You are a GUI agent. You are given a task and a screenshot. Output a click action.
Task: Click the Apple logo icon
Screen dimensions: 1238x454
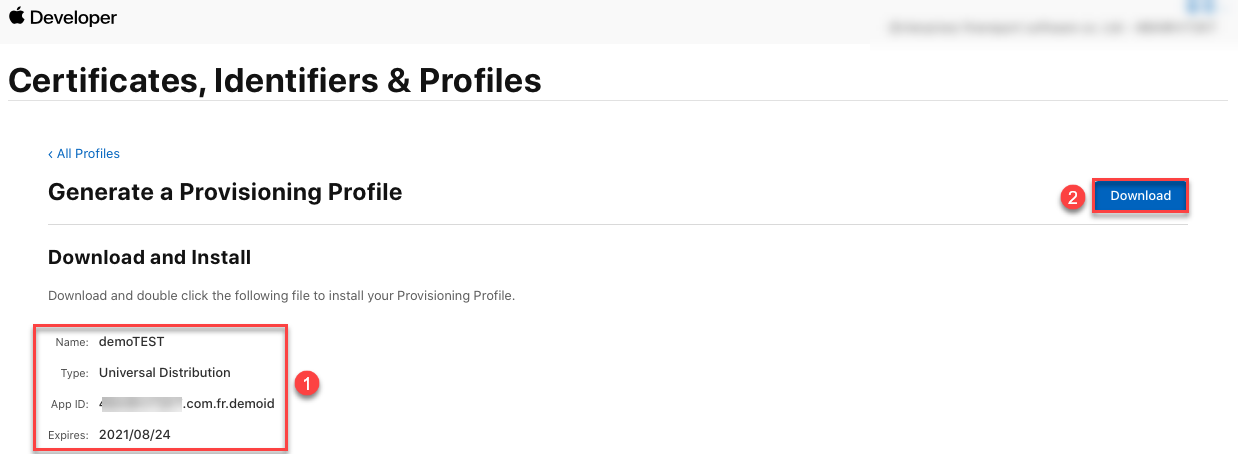click(16, 17)
